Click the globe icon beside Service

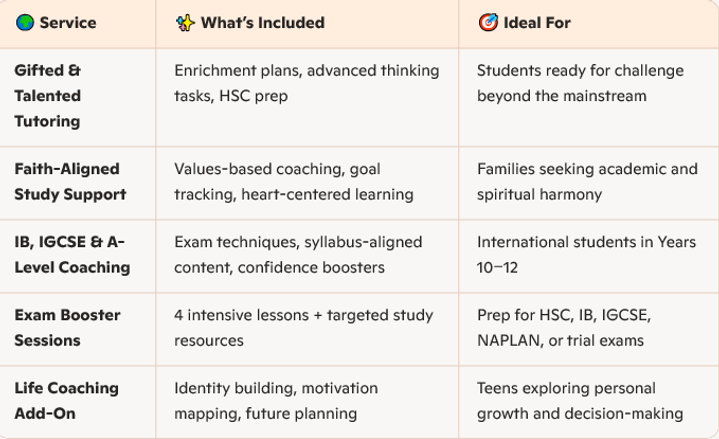coord(25,22)
